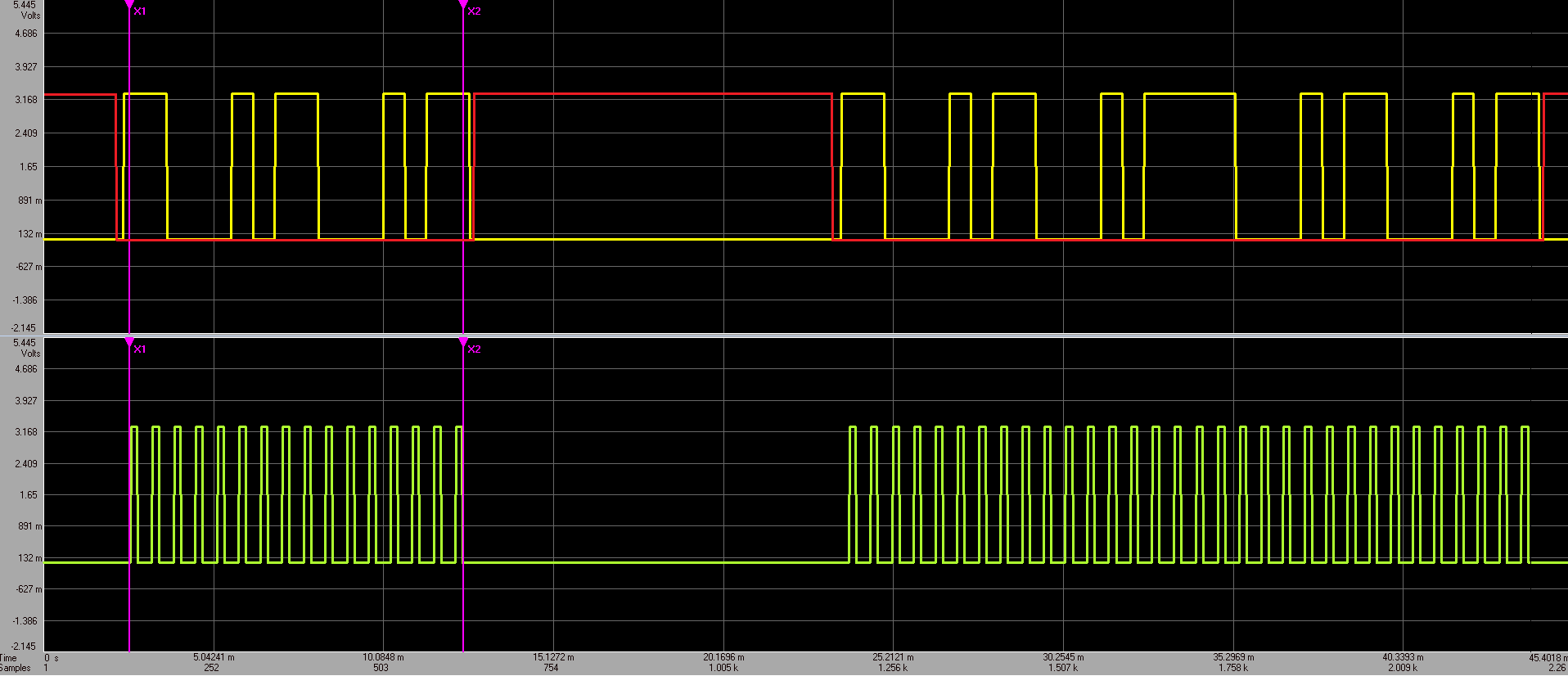Click the "Samples" axis row label
Viewport: 1568px width, 676px height.
click(x=16, y=668)
